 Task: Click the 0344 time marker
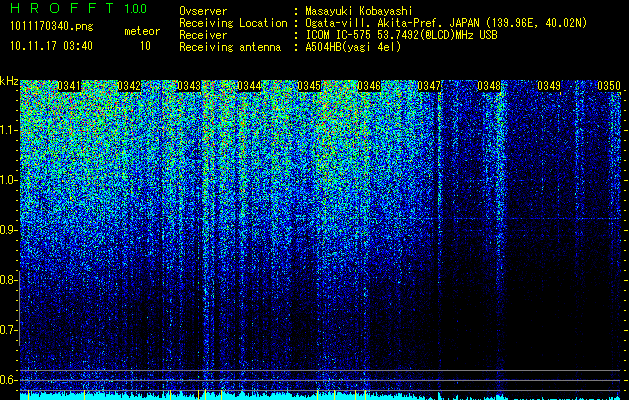[249, 86]
